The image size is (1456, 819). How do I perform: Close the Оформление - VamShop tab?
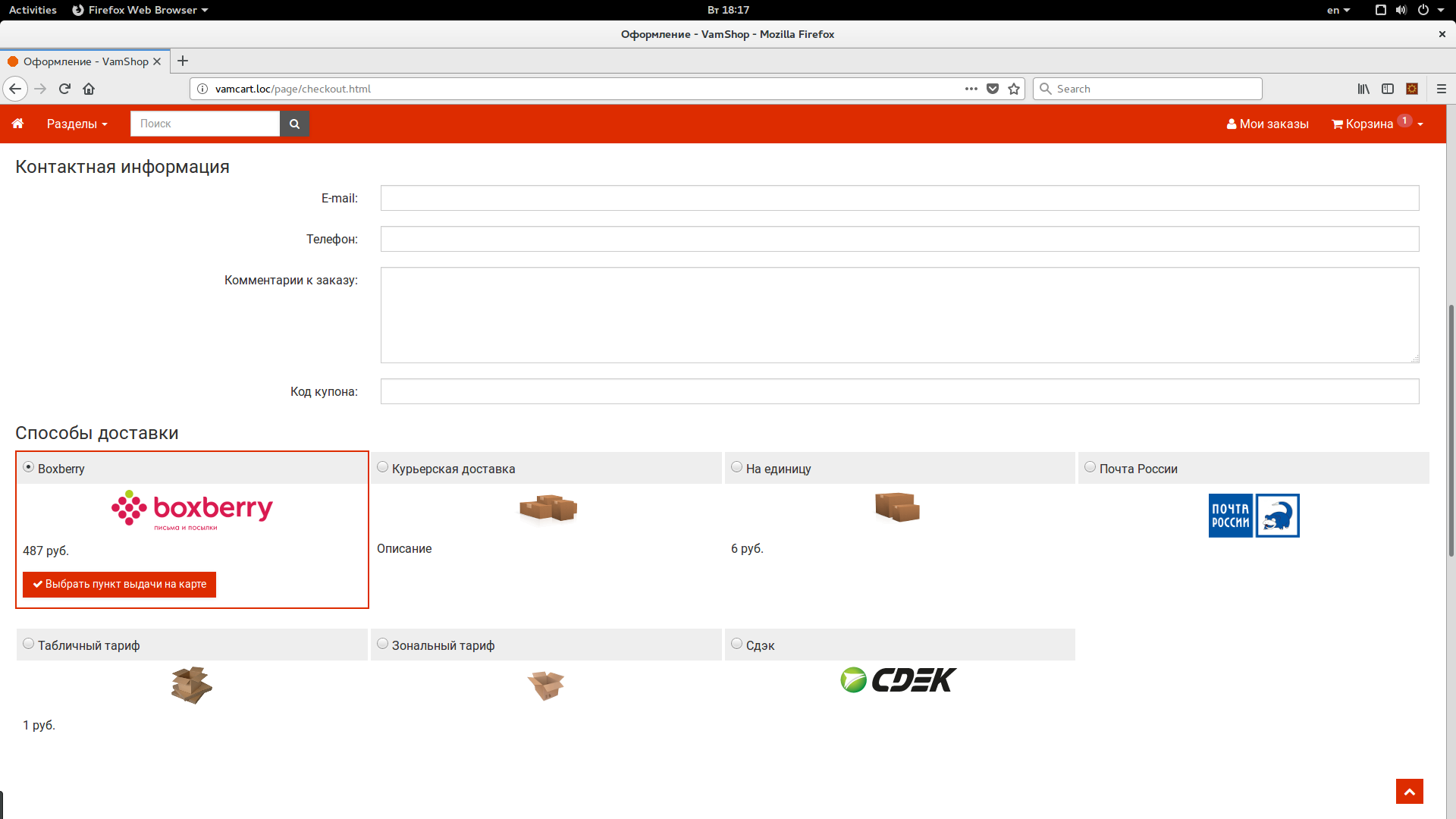pos(157,61)
